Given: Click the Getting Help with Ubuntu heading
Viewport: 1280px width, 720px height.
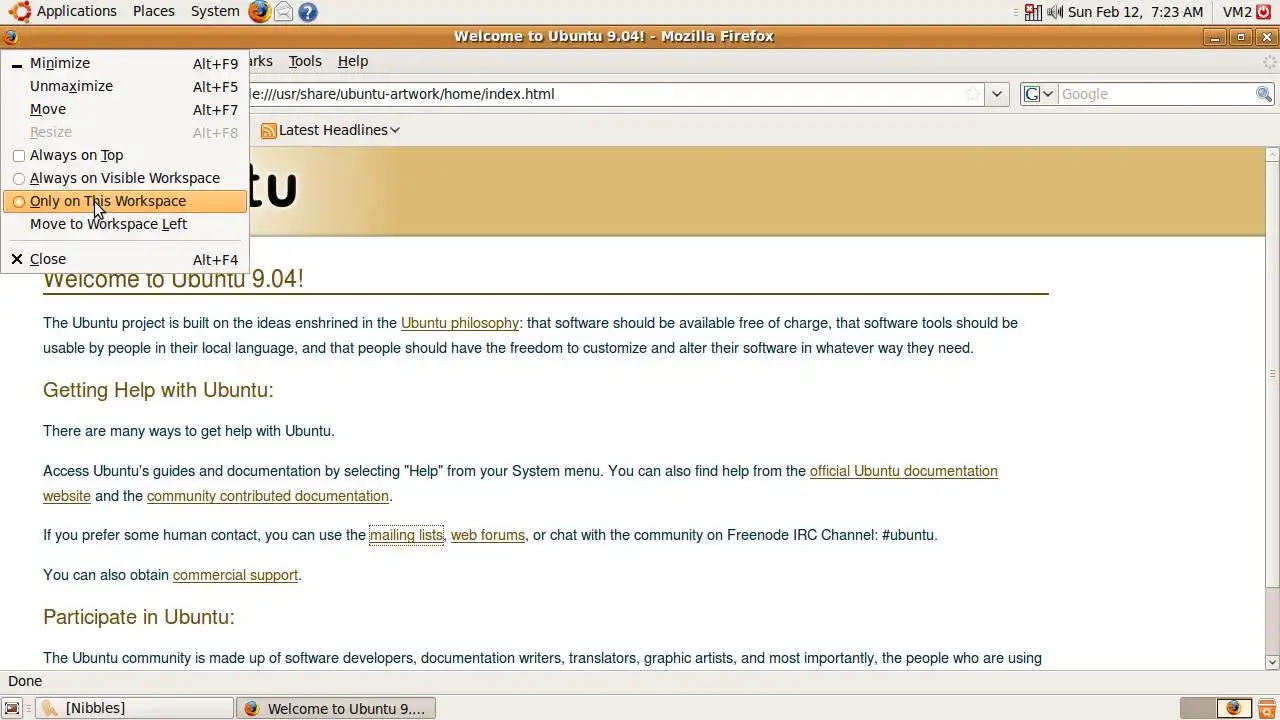Looking at the screenshot, I should pos(158,390).
